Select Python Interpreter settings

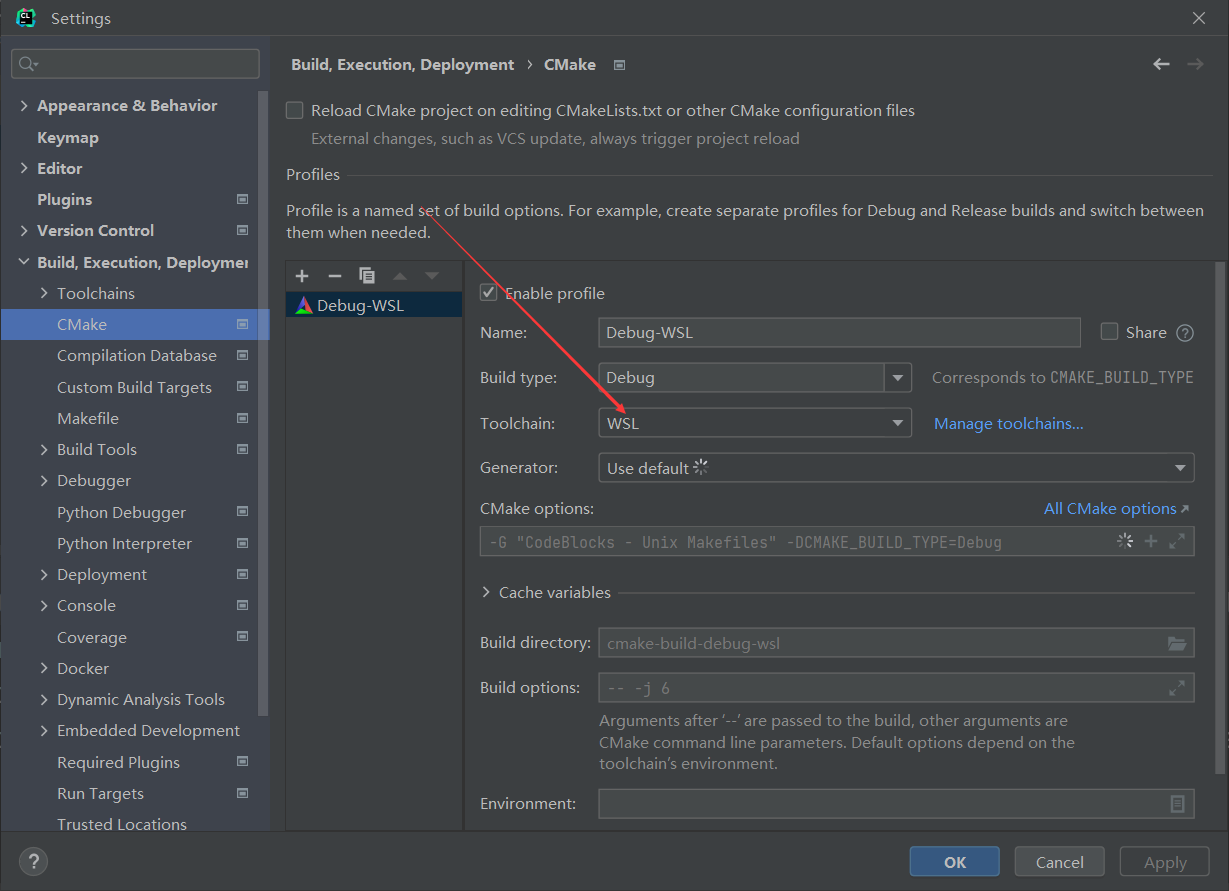125,543
